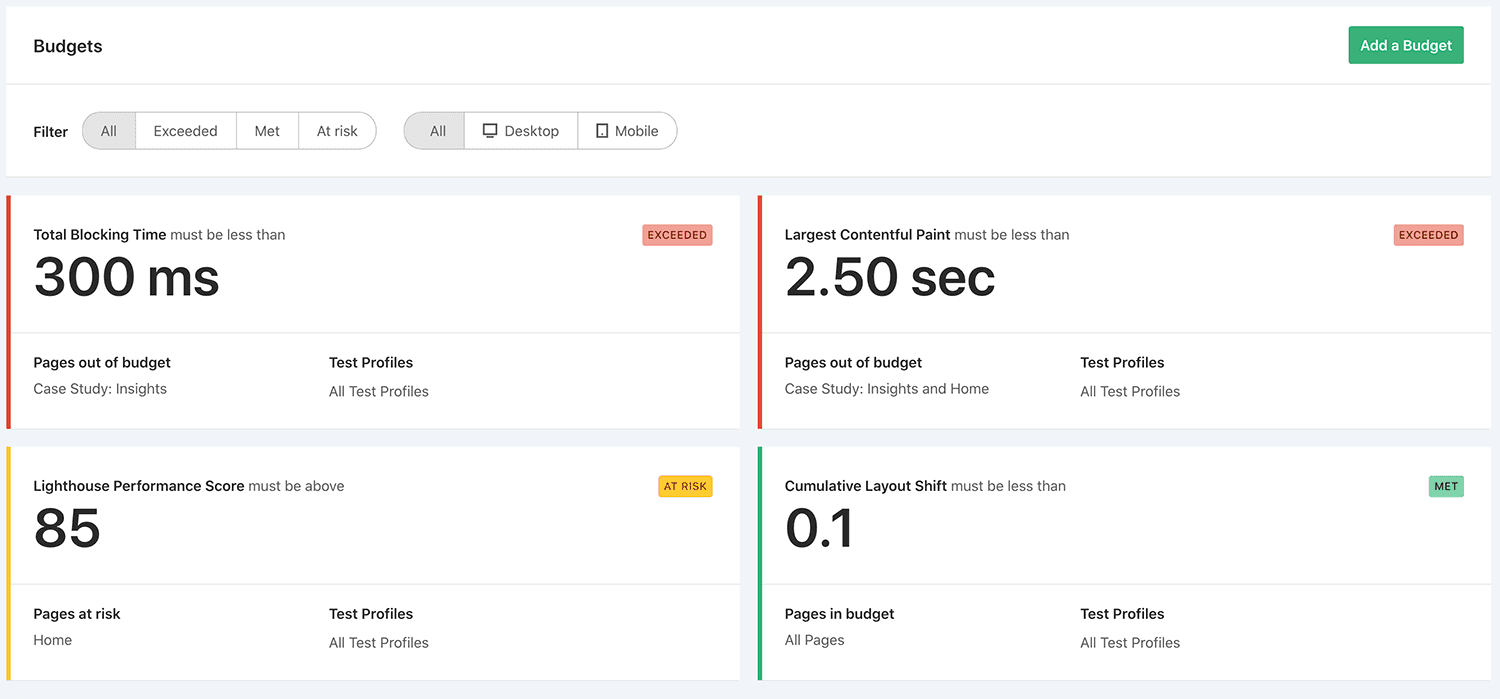Screen dimensions: 1500x699
Task: Select the 'Met' status filter
Action: coord(267,130)
